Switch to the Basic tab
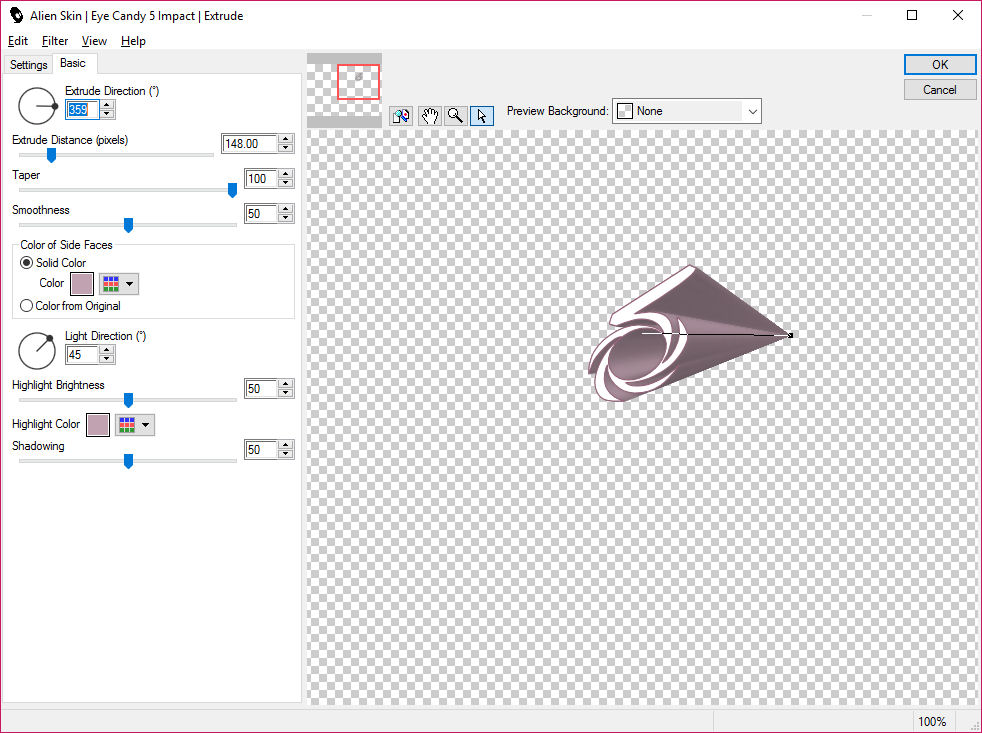The image size is (982, 733). point(73,63)
